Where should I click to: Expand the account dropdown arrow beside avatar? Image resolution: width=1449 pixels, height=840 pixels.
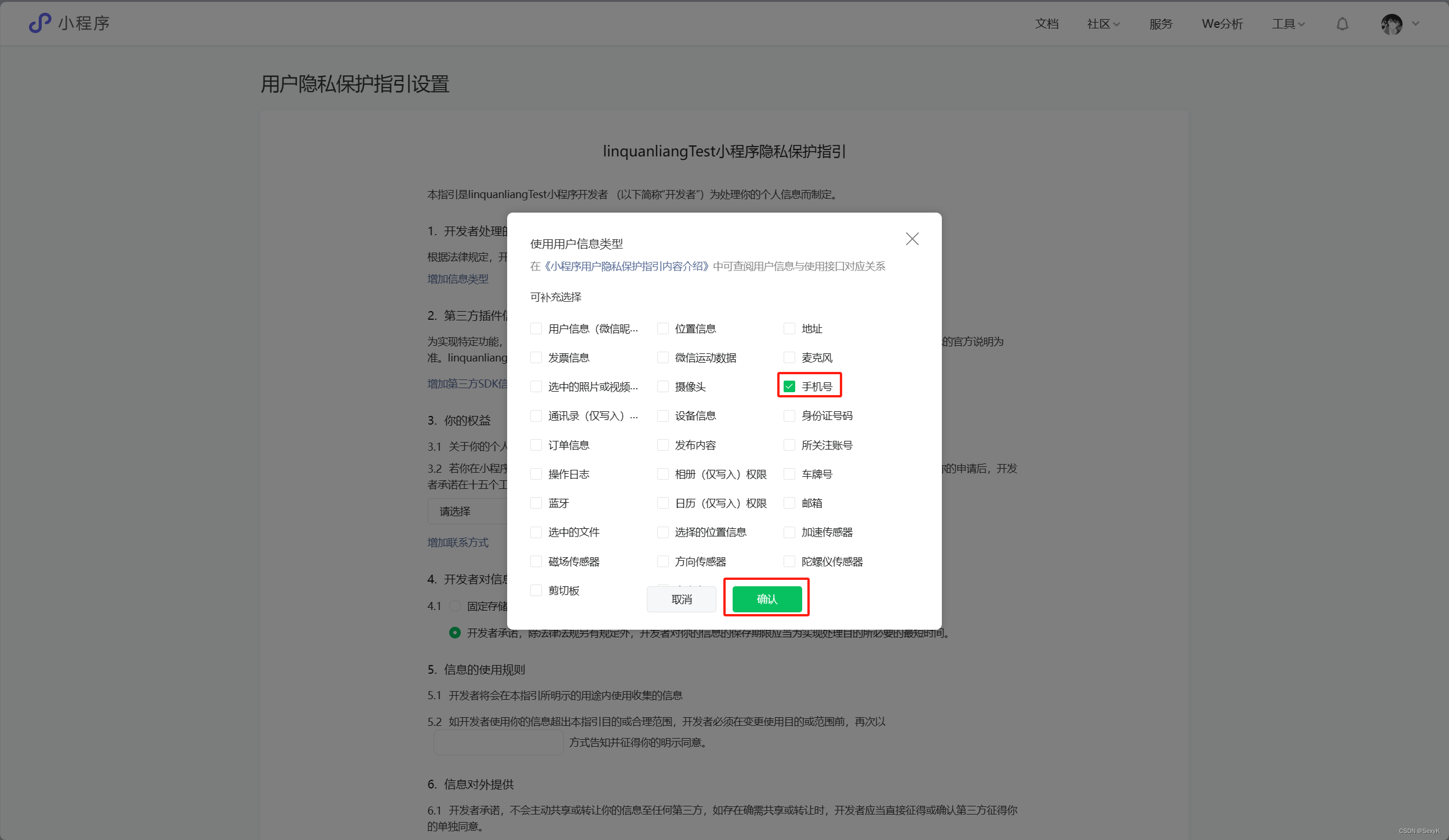[x=1416, y=24]
